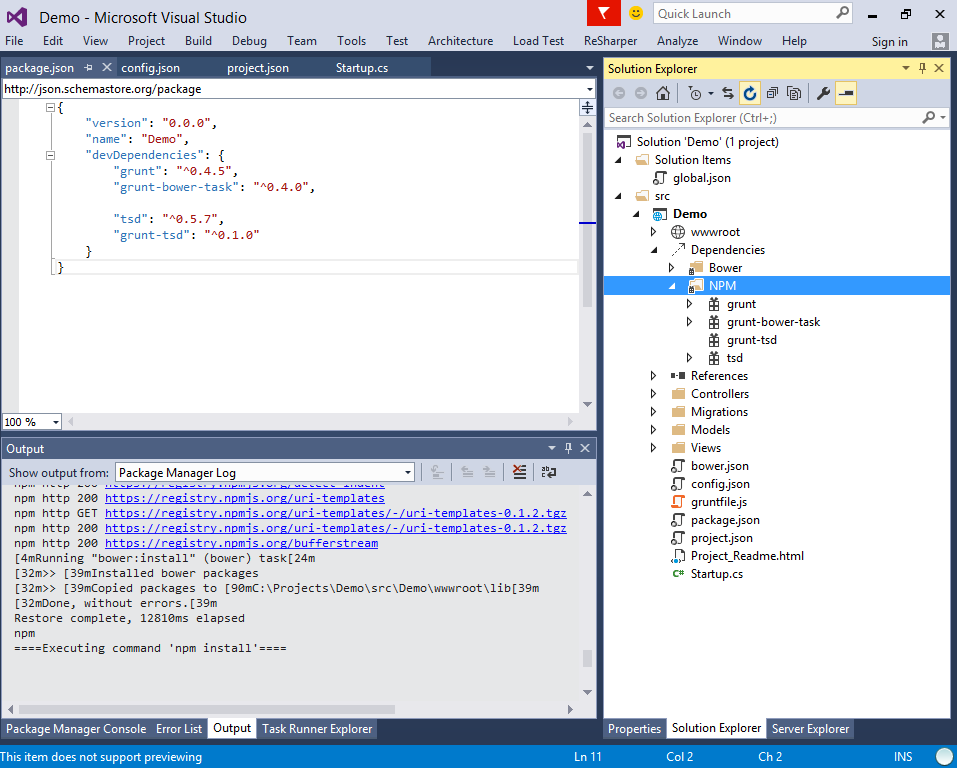The width and height of the screenshot is (957, 768).
Task: Clear all text in Output window
Action: [x=519, y=472]
